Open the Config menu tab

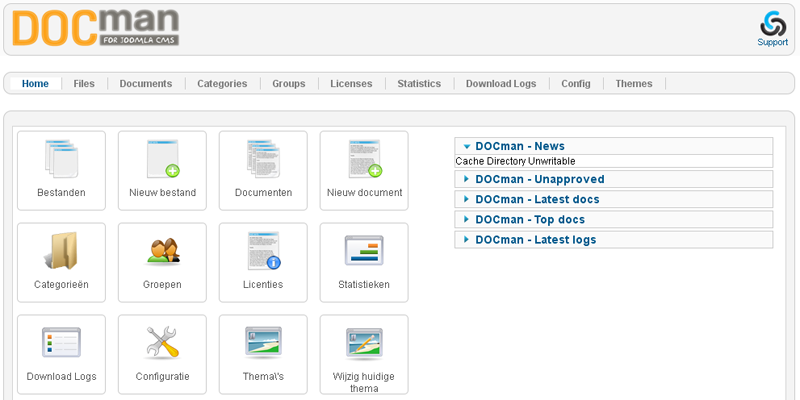[x=576, y=84]
